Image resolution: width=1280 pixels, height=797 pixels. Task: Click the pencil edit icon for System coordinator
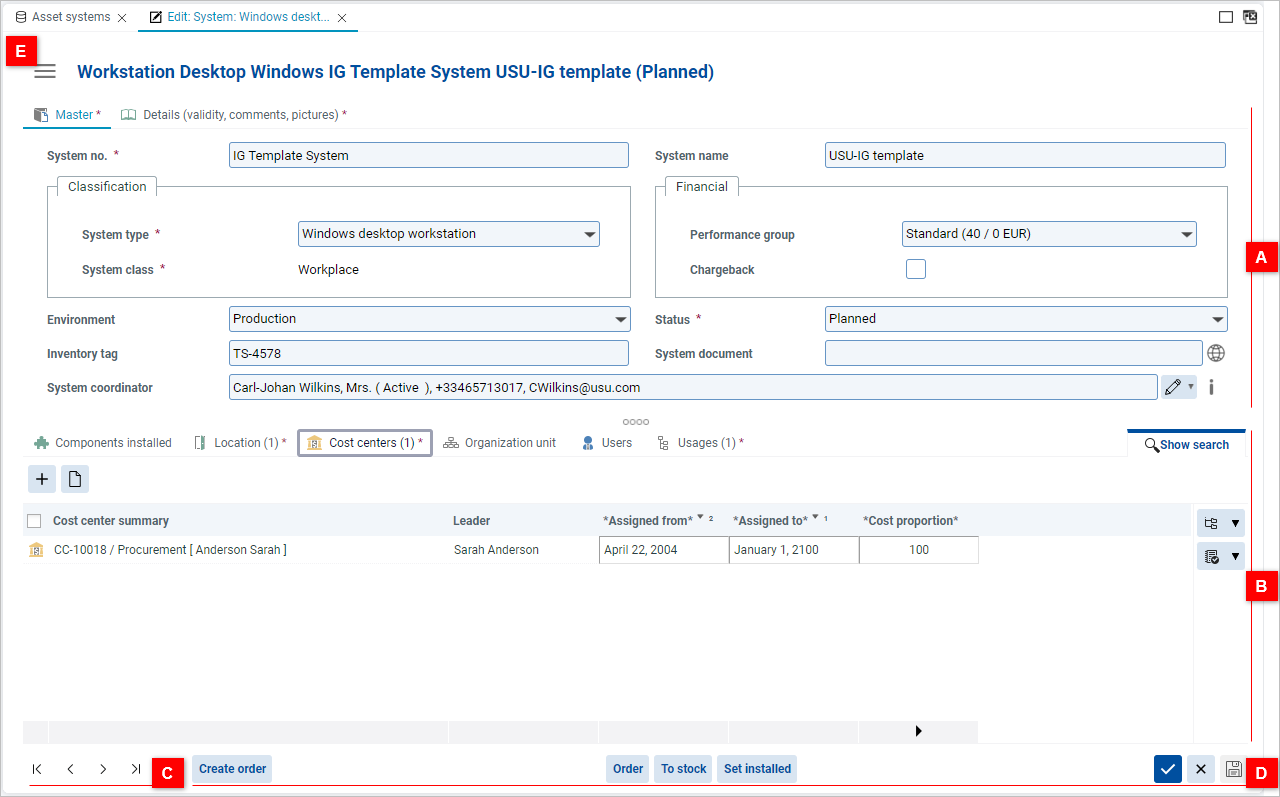[x=1173, y=387]
